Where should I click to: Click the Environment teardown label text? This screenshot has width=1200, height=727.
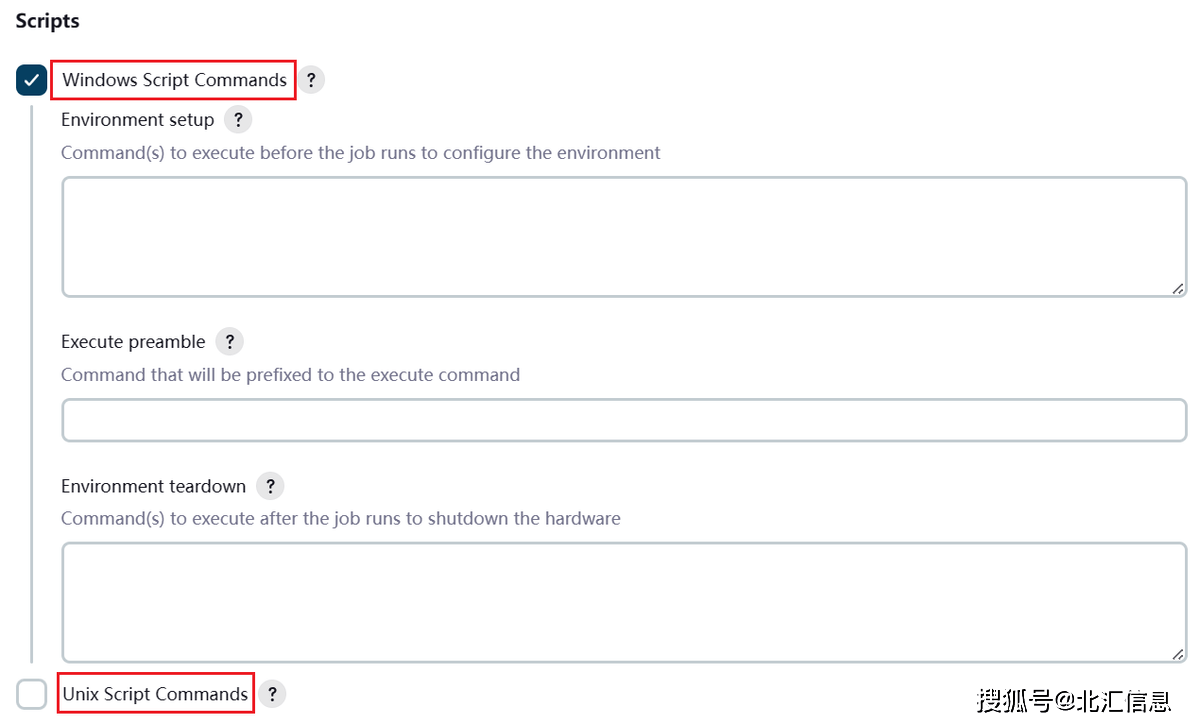[153, 486]
